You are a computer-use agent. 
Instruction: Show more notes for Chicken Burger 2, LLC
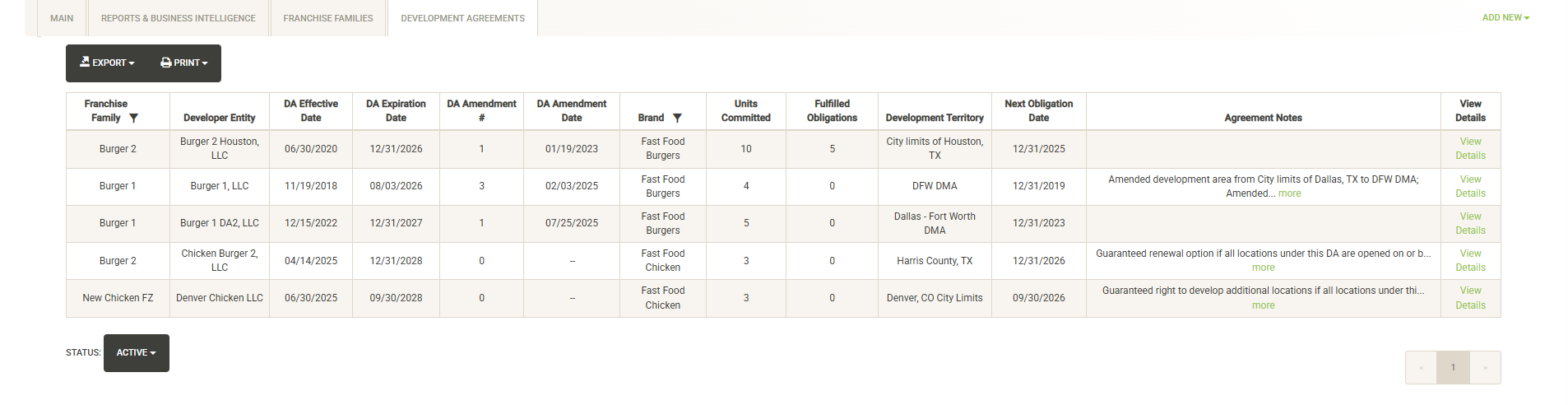click(x=1263, y=268)
